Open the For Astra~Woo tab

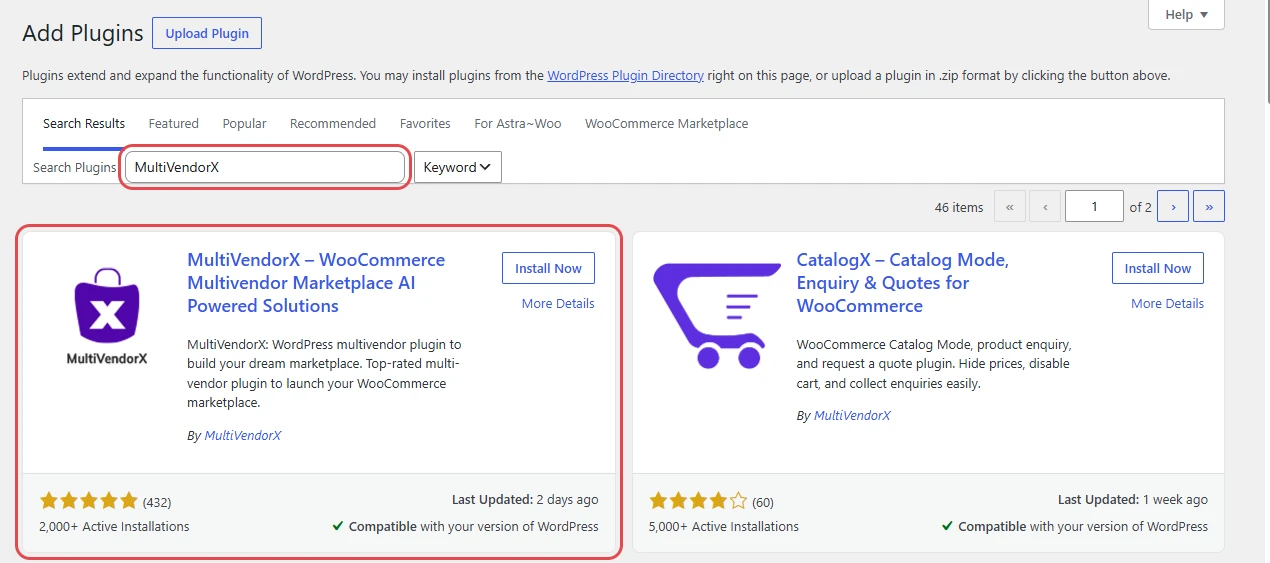518,124
